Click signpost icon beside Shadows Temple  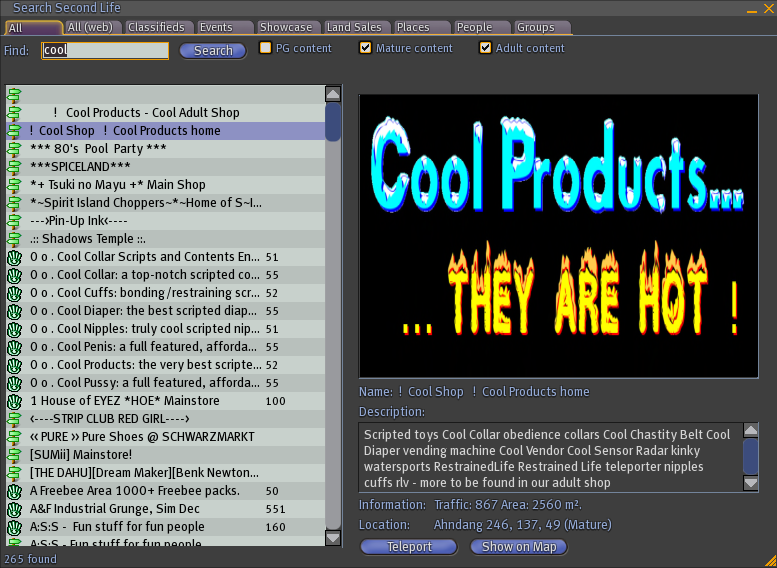pyautogui.click(x=14, y=239)
